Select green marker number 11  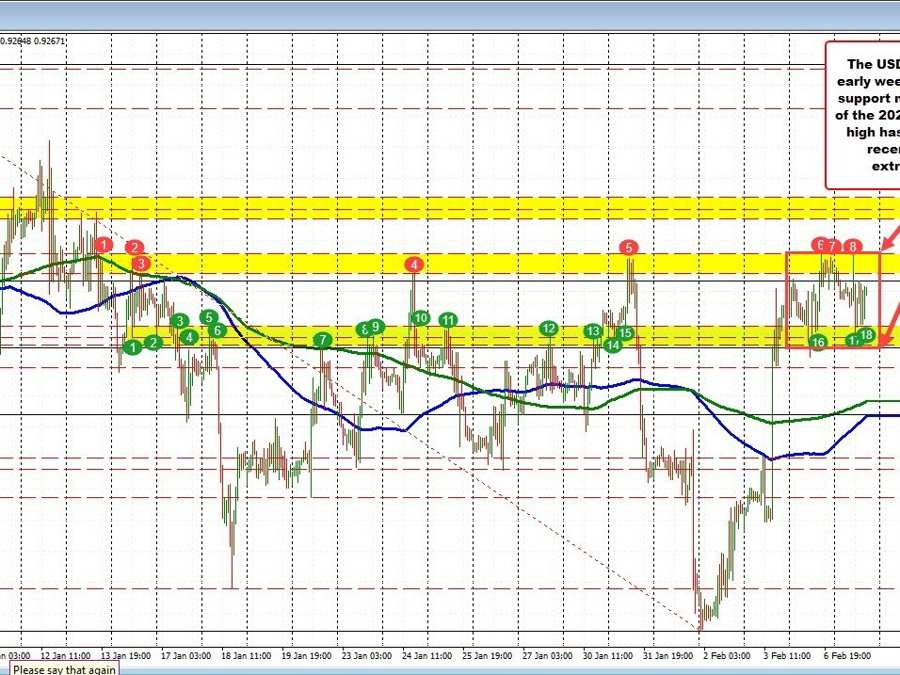tap(449, 320)
